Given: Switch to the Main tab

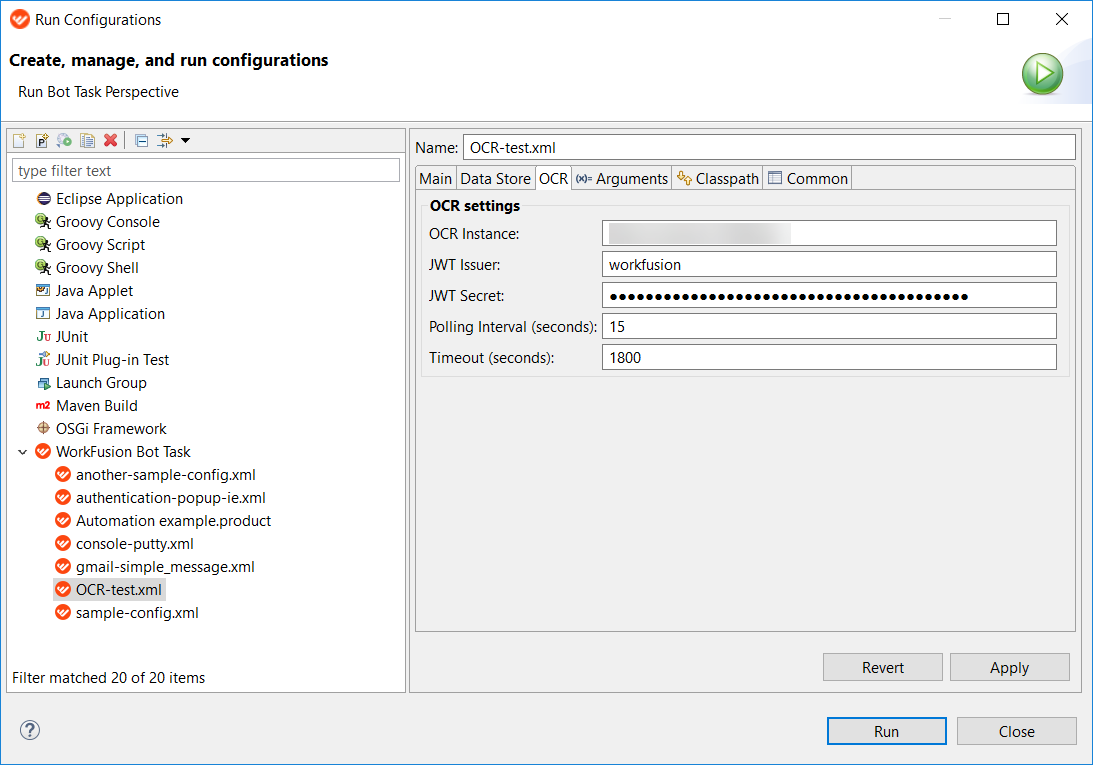Looking at the screenshot, I should click(436, 179).
